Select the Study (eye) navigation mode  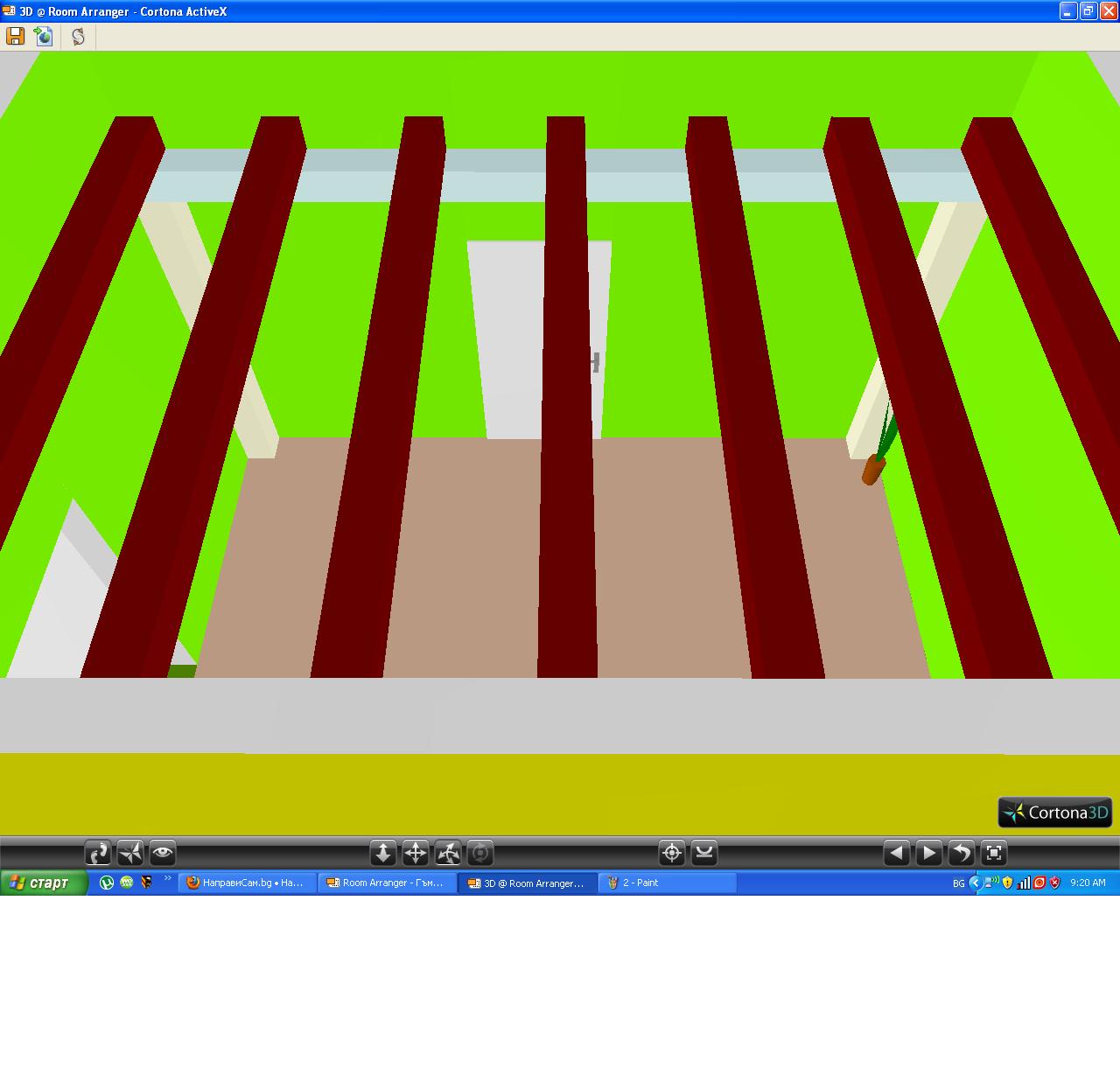click(x=163, y=852)
